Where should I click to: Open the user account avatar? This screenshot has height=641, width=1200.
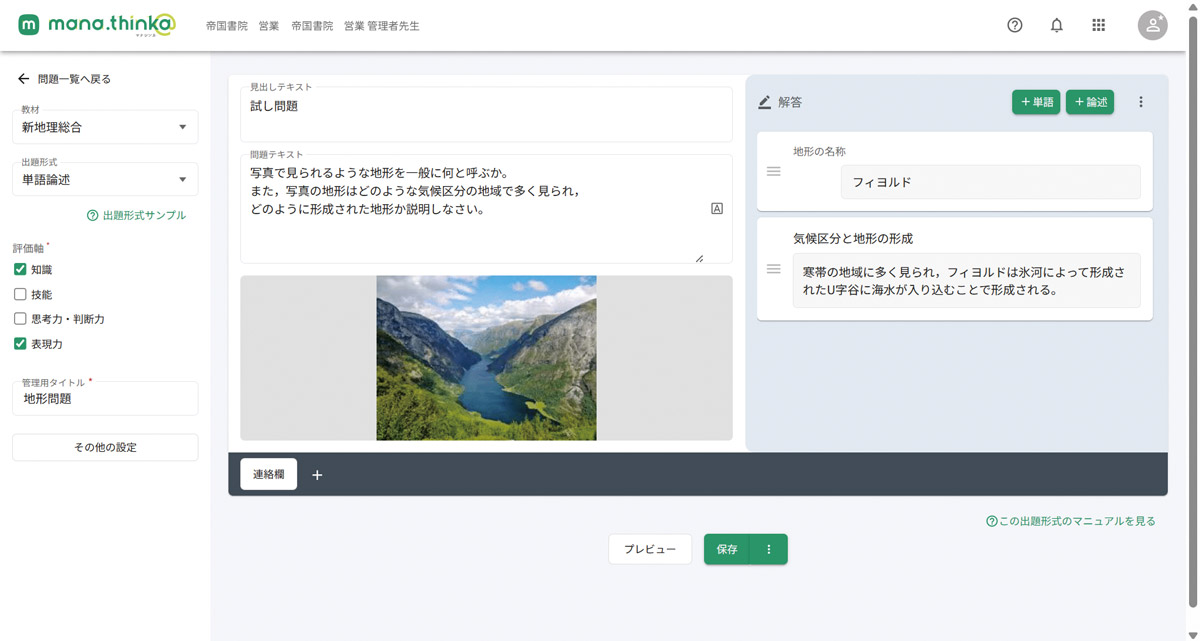pyautogui.click(x=1152, y=25)
